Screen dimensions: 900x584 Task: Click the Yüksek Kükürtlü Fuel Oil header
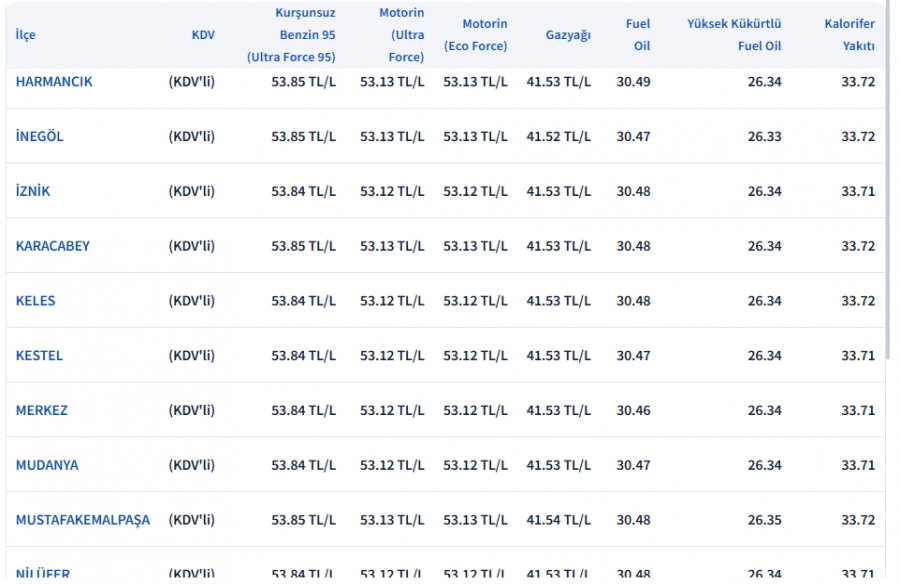point(735,35)
